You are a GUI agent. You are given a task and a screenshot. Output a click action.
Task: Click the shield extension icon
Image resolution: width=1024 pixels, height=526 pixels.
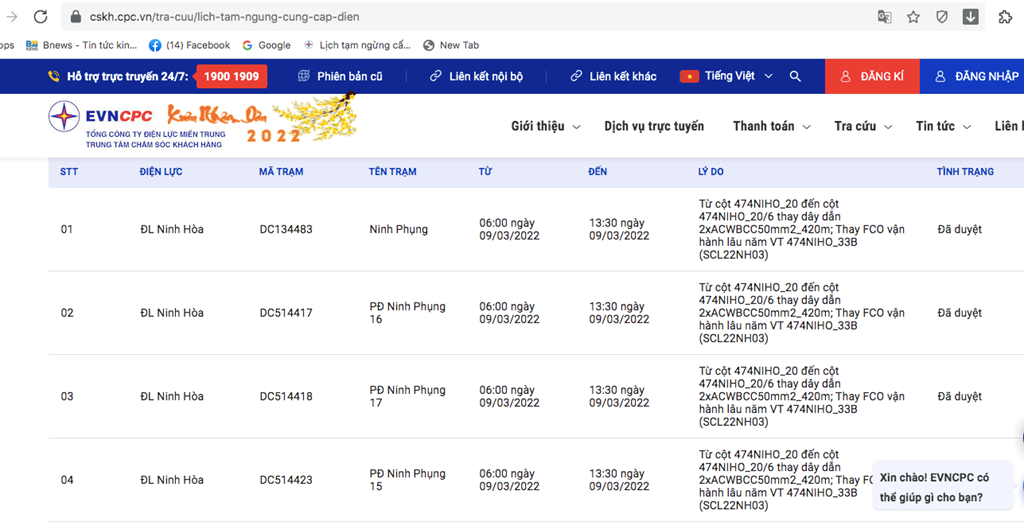point(942,17)
